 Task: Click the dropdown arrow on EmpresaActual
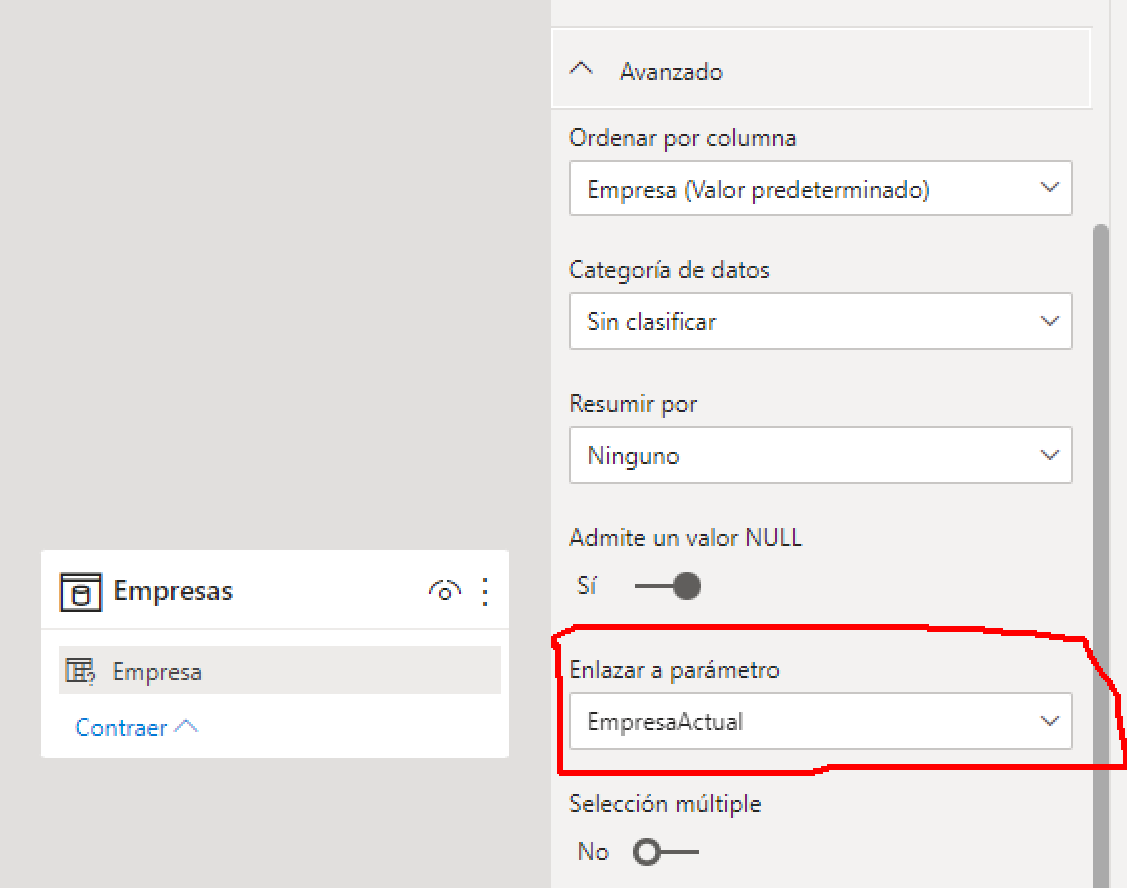1050,721
